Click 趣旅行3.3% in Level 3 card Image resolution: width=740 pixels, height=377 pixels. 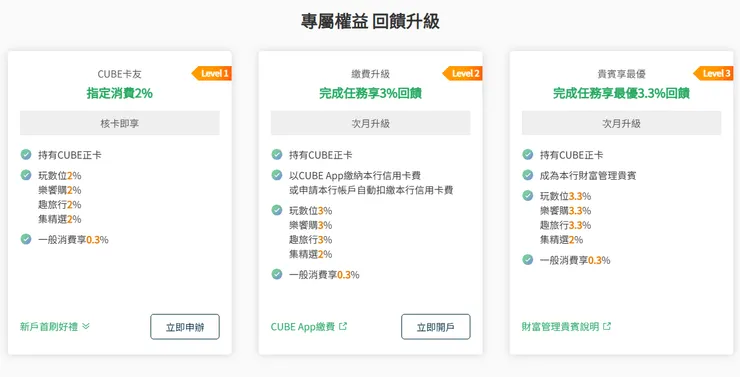(x=565, y=225)
